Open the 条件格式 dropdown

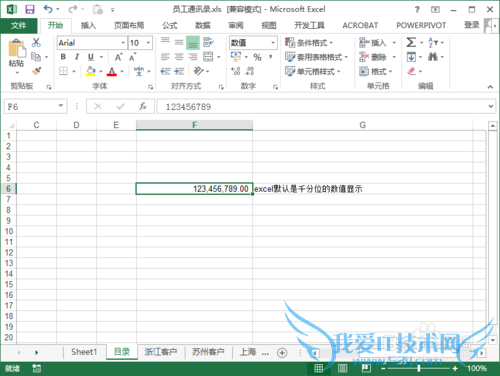(309, 43)
